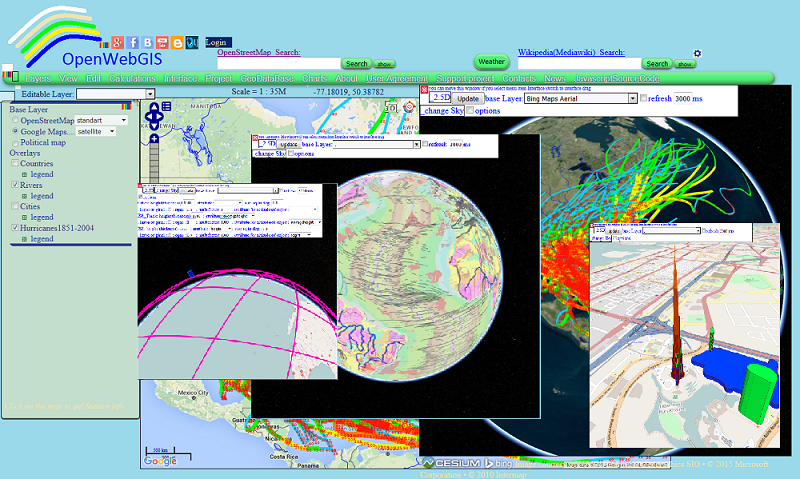Open the gear settings icon near Wikipedia search
The width and height of the screenshot is (800, 479).
697,53
